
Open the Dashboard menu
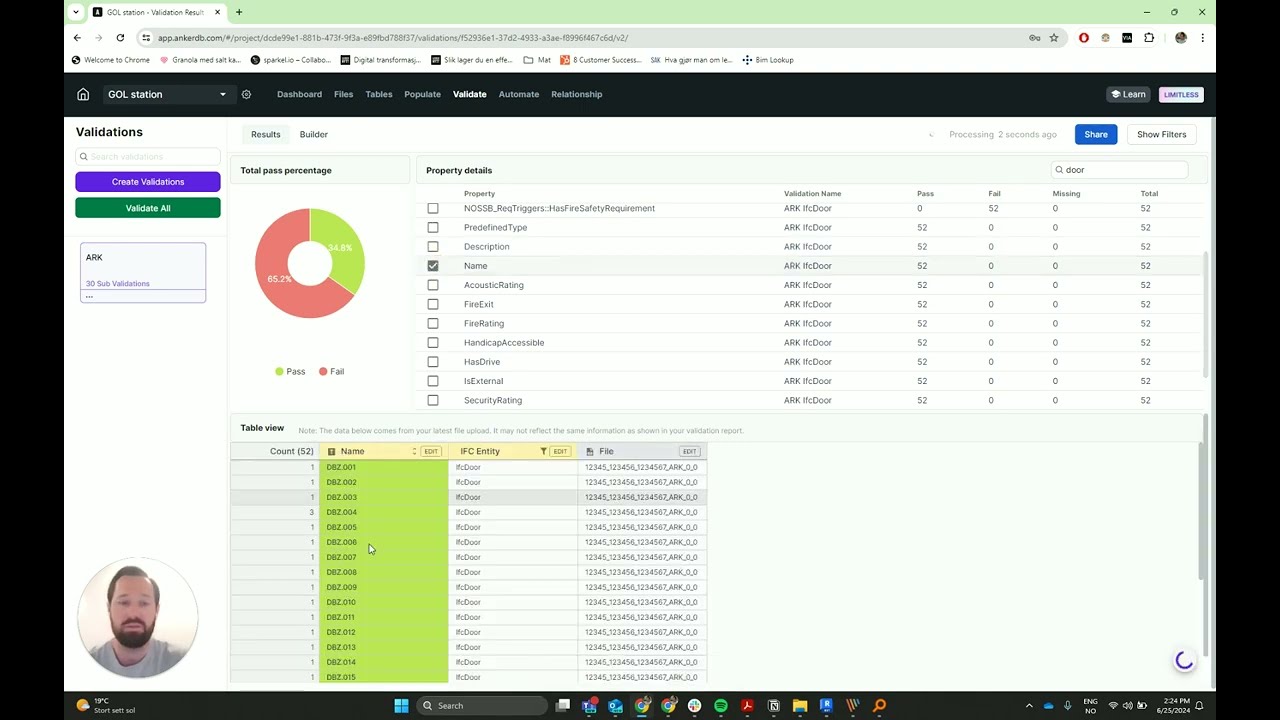(299, 94)
